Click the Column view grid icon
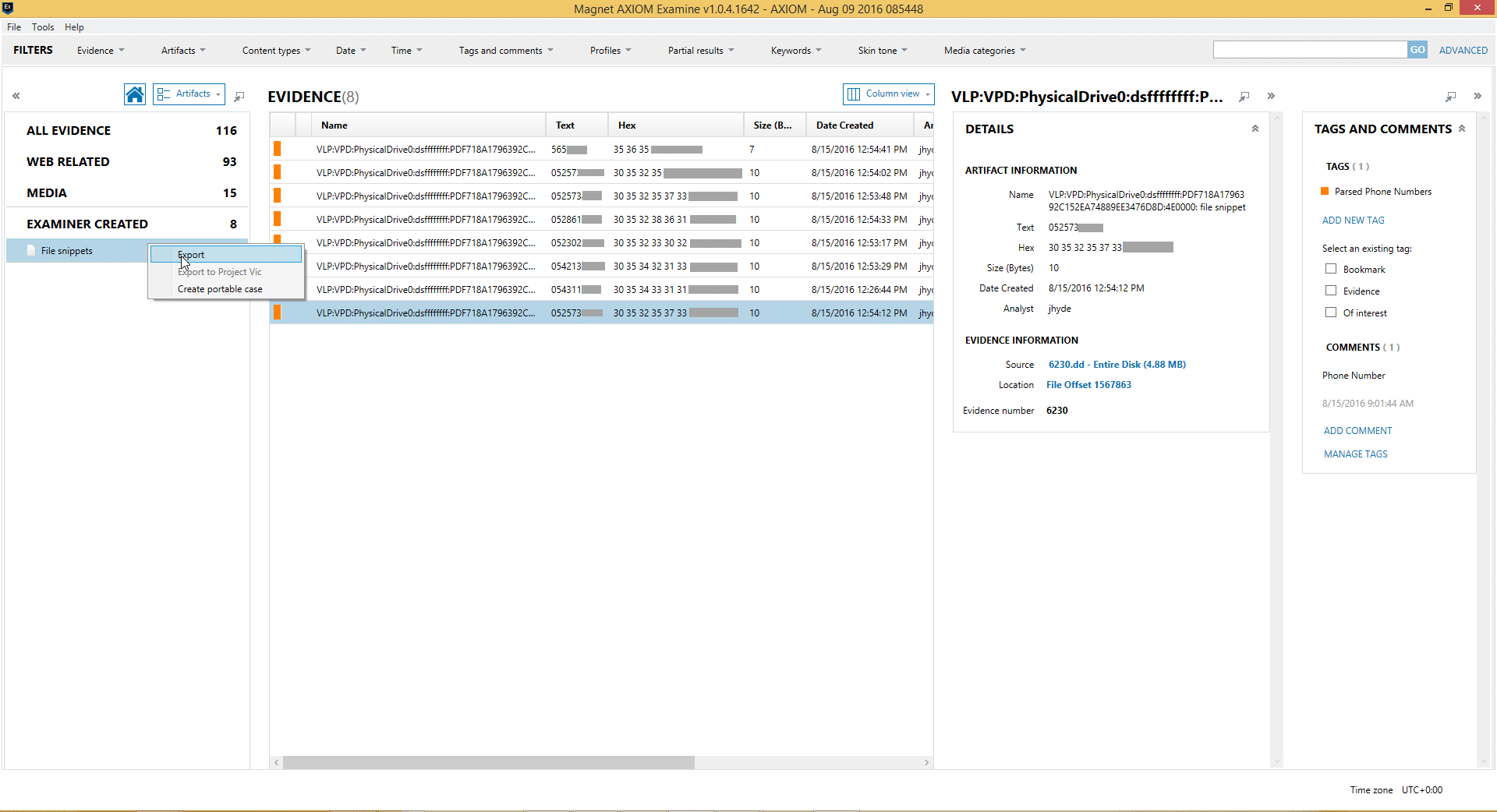1497x812 pixels. tap(854, 94)
